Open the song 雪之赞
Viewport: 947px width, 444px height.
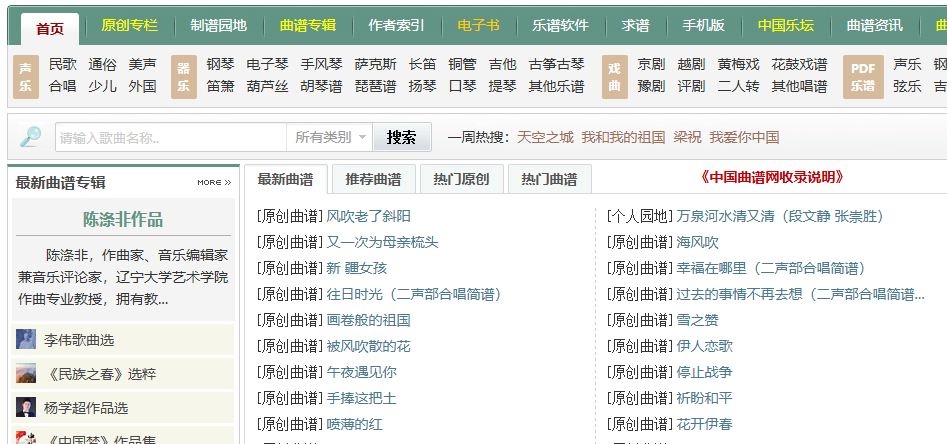coord(698,320)
